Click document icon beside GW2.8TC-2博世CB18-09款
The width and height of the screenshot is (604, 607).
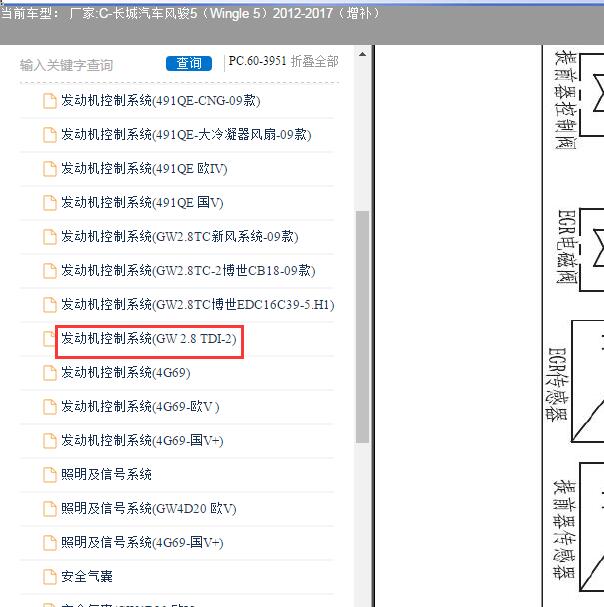click(50, 271)
